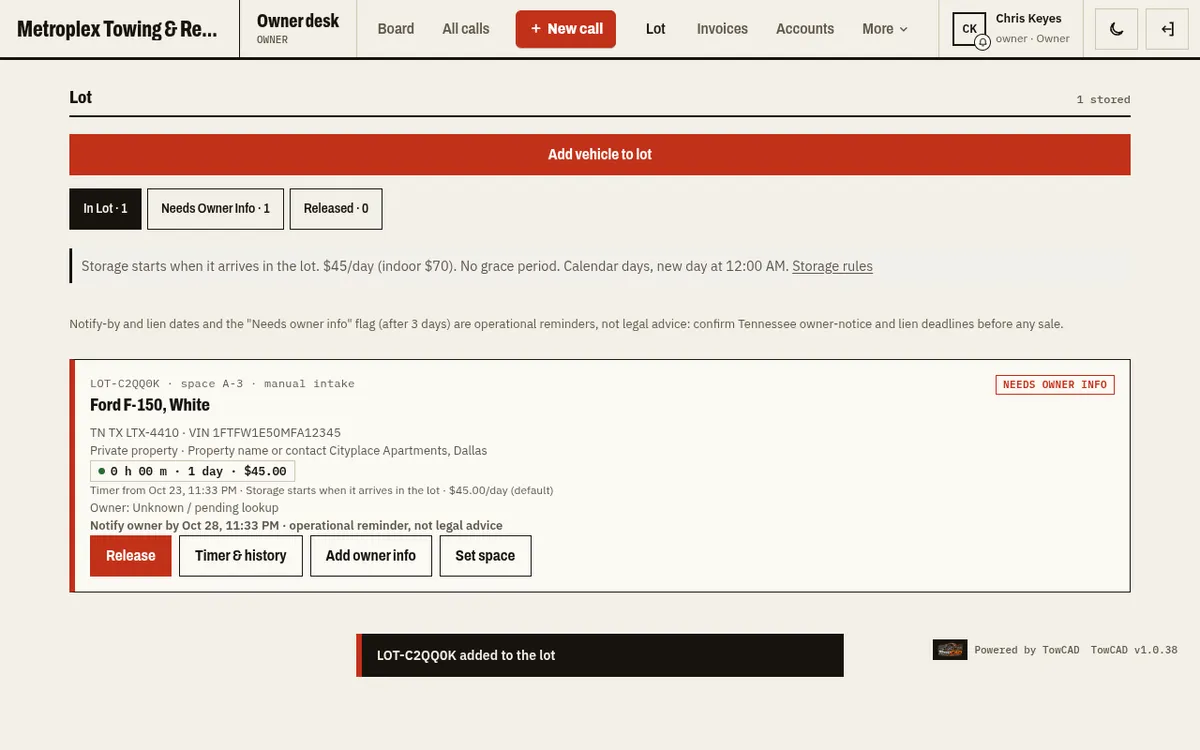The image size is (1200, 750).
Task: Click Add owner info button
Action: pyautogui.click(x=371, y=556)
